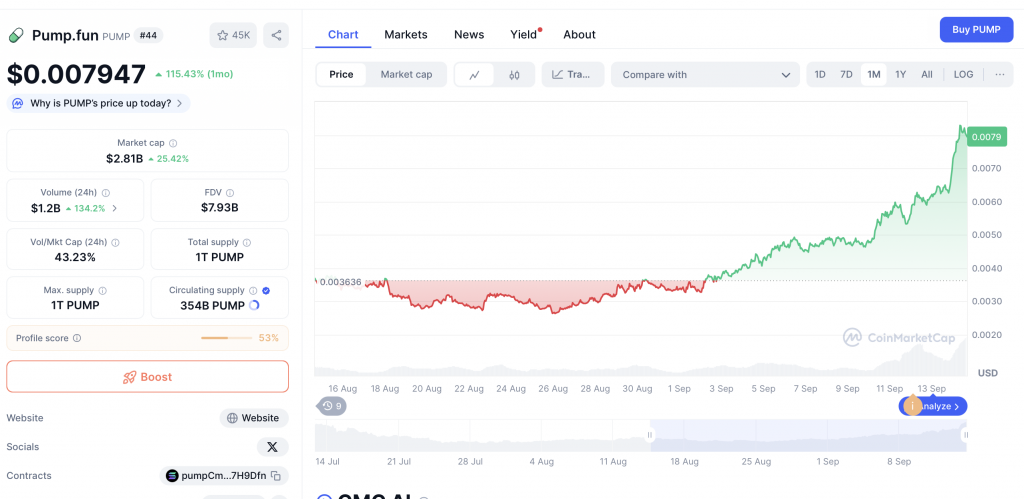Image resolution: width=1024 pixels, height=499 pixels.
Task: Click Circulating supply info icon
Action: coord(253,291)
